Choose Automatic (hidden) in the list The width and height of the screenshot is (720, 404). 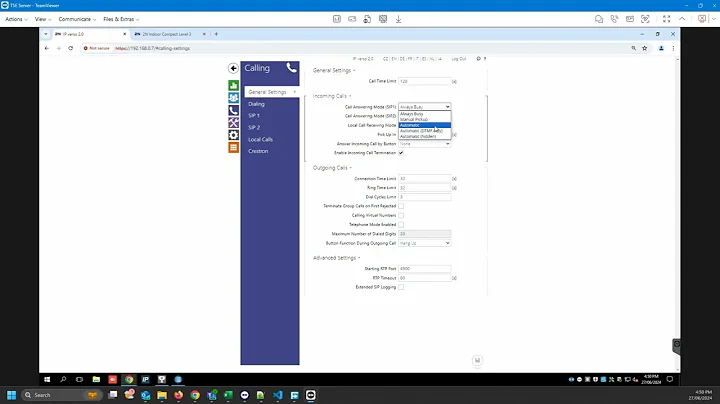point(424,136)
